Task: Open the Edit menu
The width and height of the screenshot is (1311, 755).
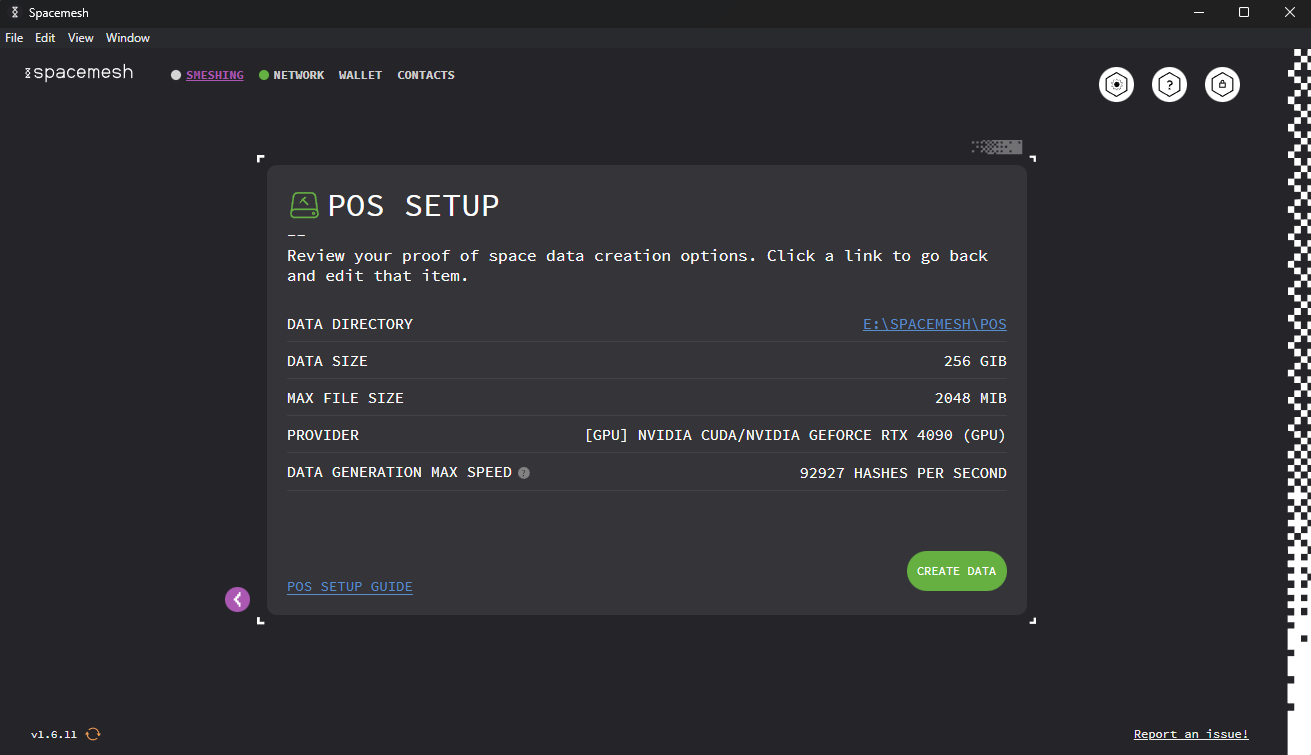Action: pos(45,38)
